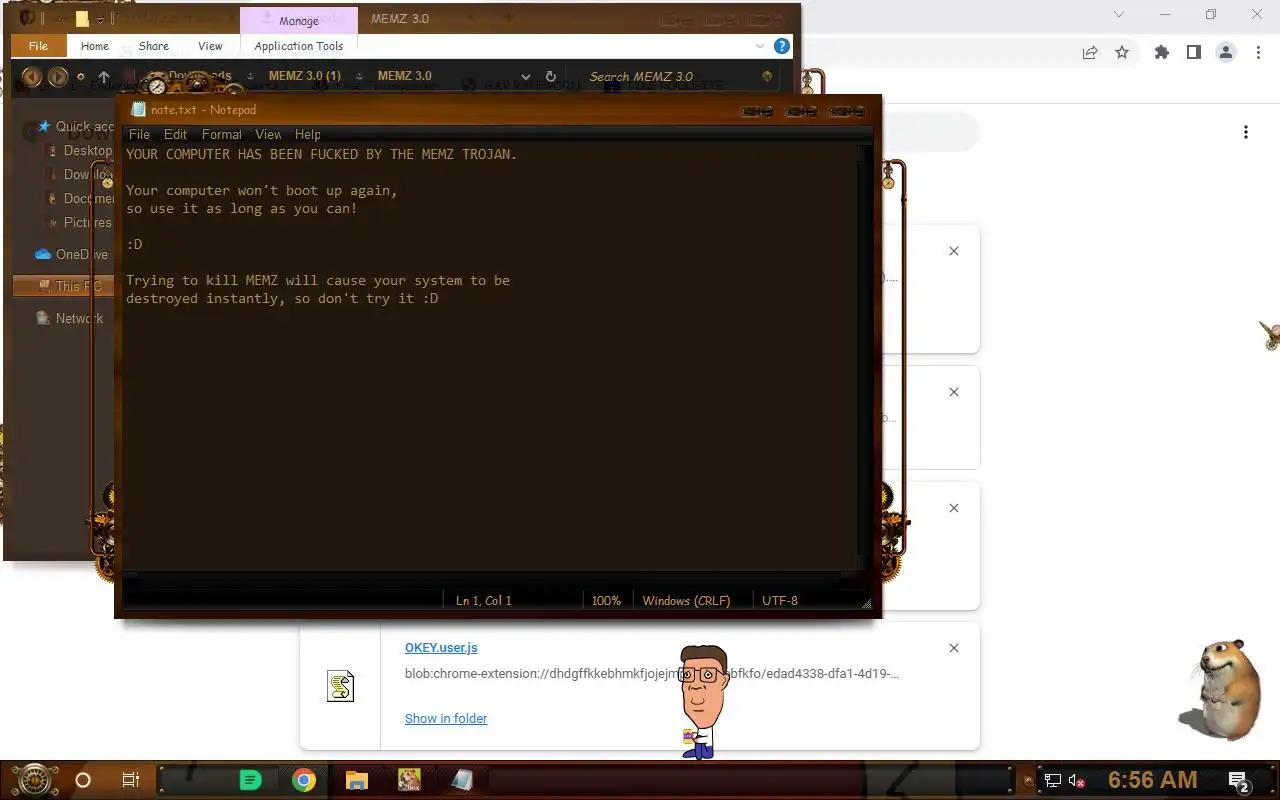Open the Notepad Help menu
This screenshot has height=800, width=1280.
point(308,134)
